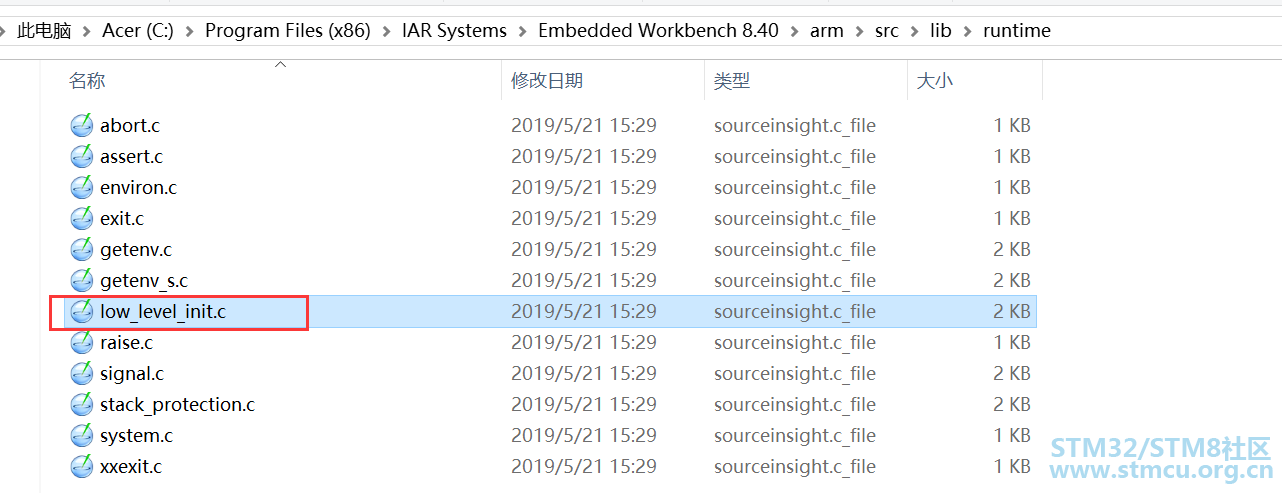Click the stack_protection.c file icon

pyautogui.click(x=82, y=405)
